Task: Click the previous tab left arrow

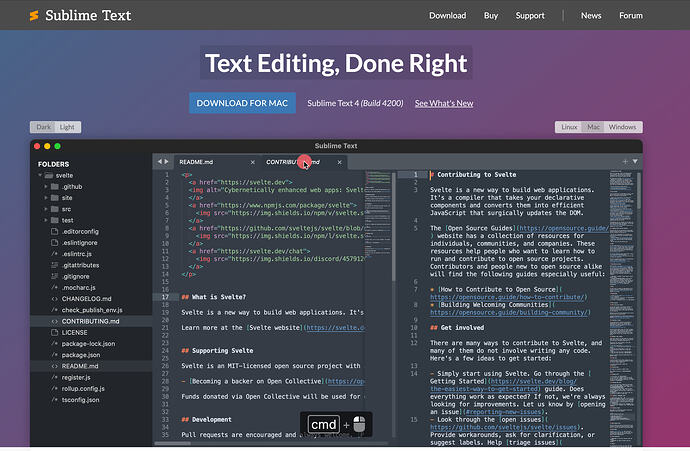Action: pos(160,161)
